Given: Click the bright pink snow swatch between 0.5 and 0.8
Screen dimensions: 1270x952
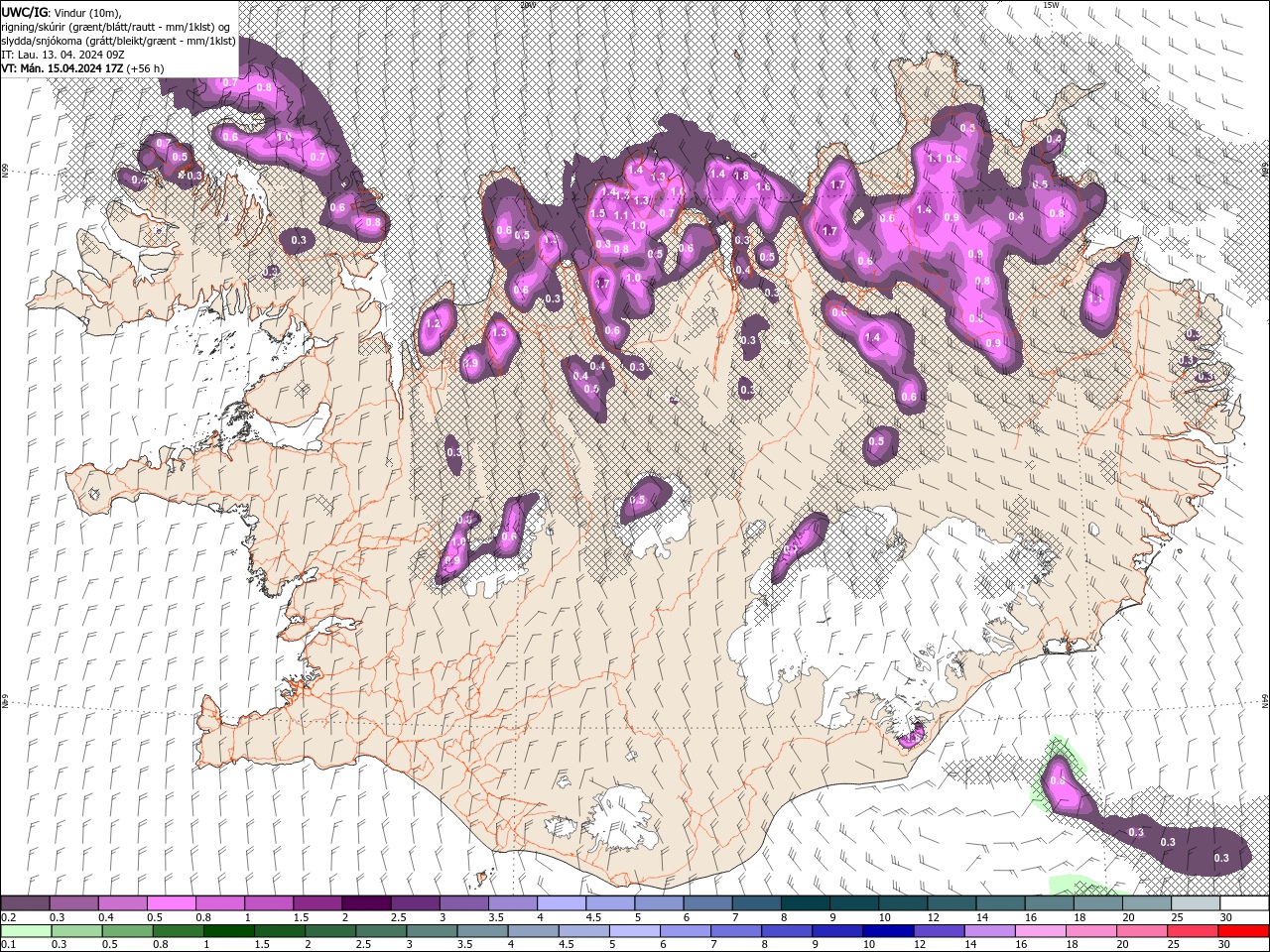Looking at the screenshot, I should point(171,903).
